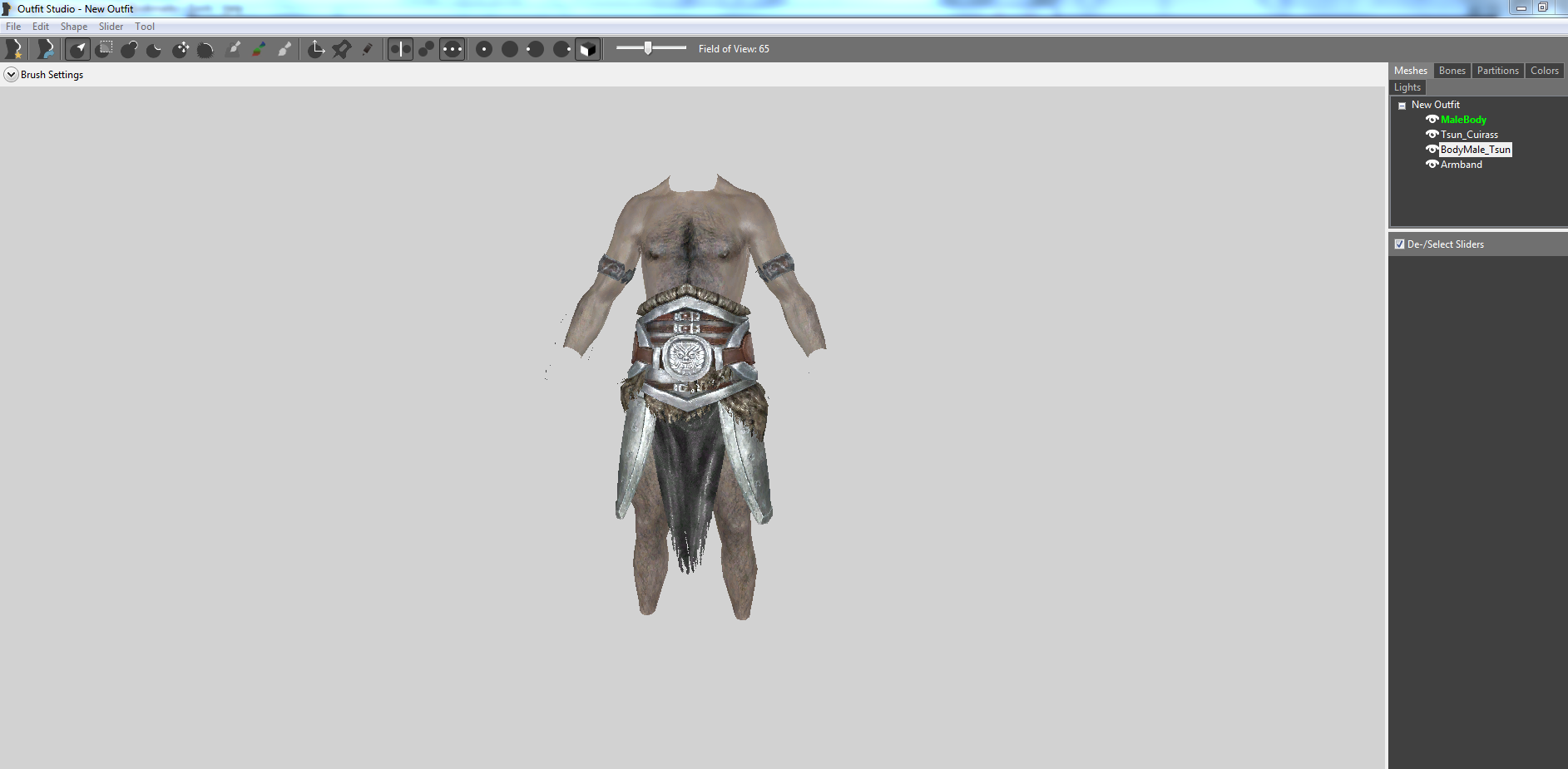This screenshot has height=769, width=1568.
Task: Expand the Brush Settings panel
Action: (x=12, y=75)
